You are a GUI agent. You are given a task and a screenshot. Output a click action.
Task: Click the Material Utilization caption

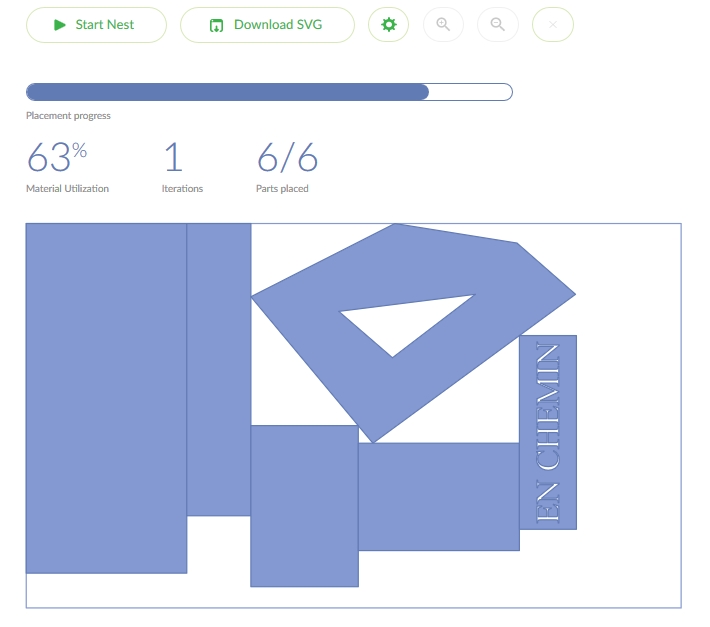67,188
